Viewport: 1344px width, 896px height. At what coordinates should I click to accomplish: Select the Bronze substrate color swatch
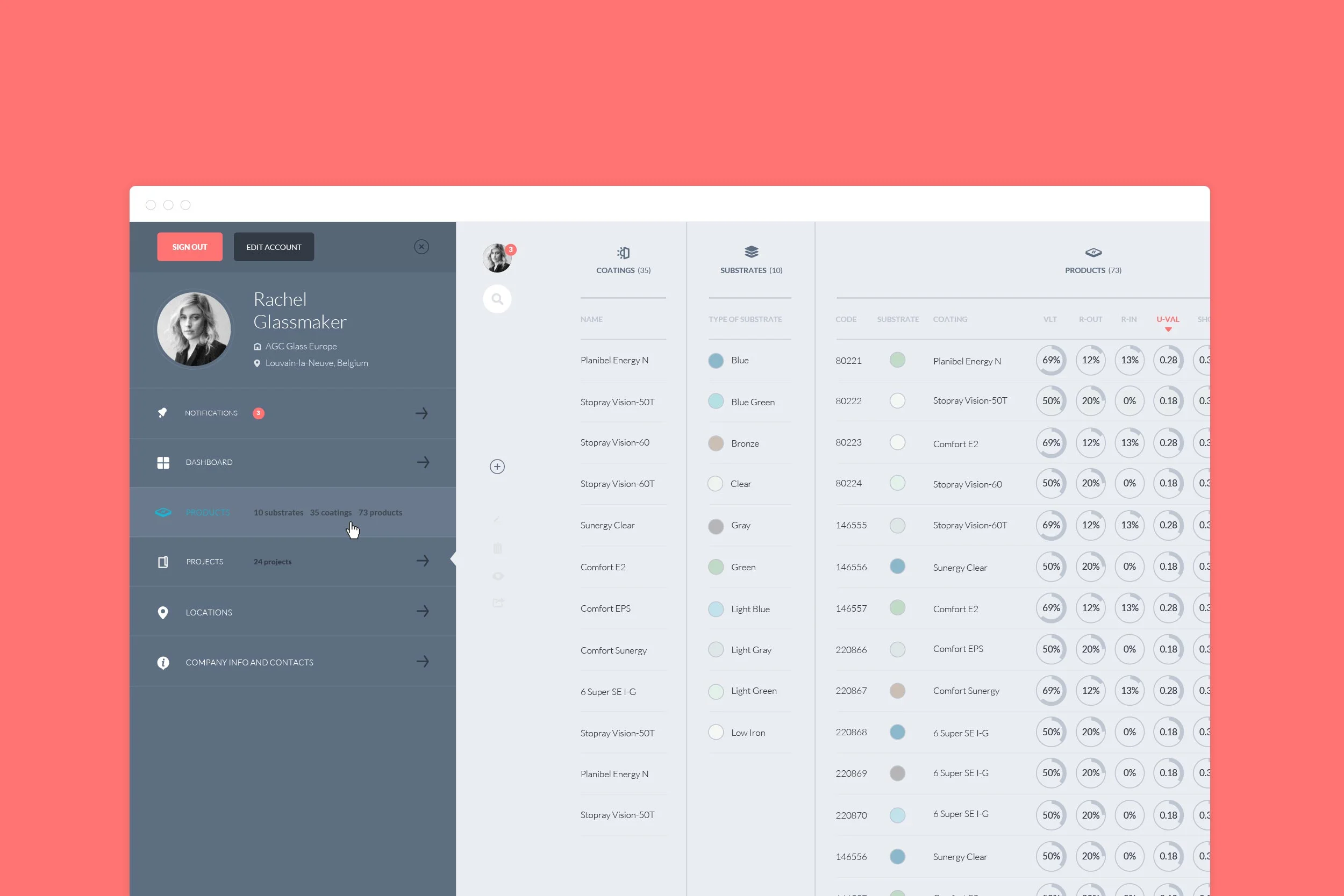click(x=716, y=443)
